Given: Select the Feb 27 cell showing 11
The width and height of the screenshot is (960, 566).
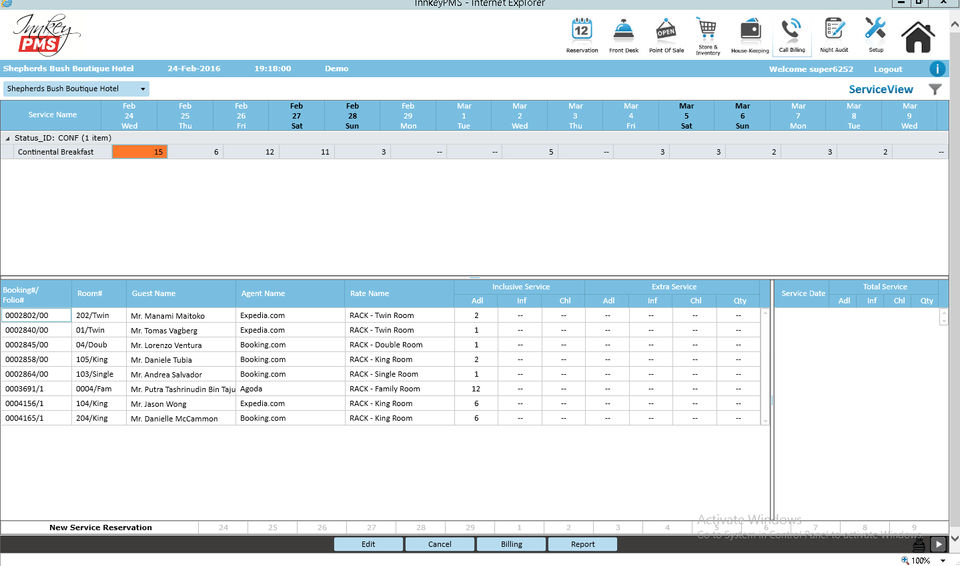Looking at the screenshot, I should click(307, 152).
